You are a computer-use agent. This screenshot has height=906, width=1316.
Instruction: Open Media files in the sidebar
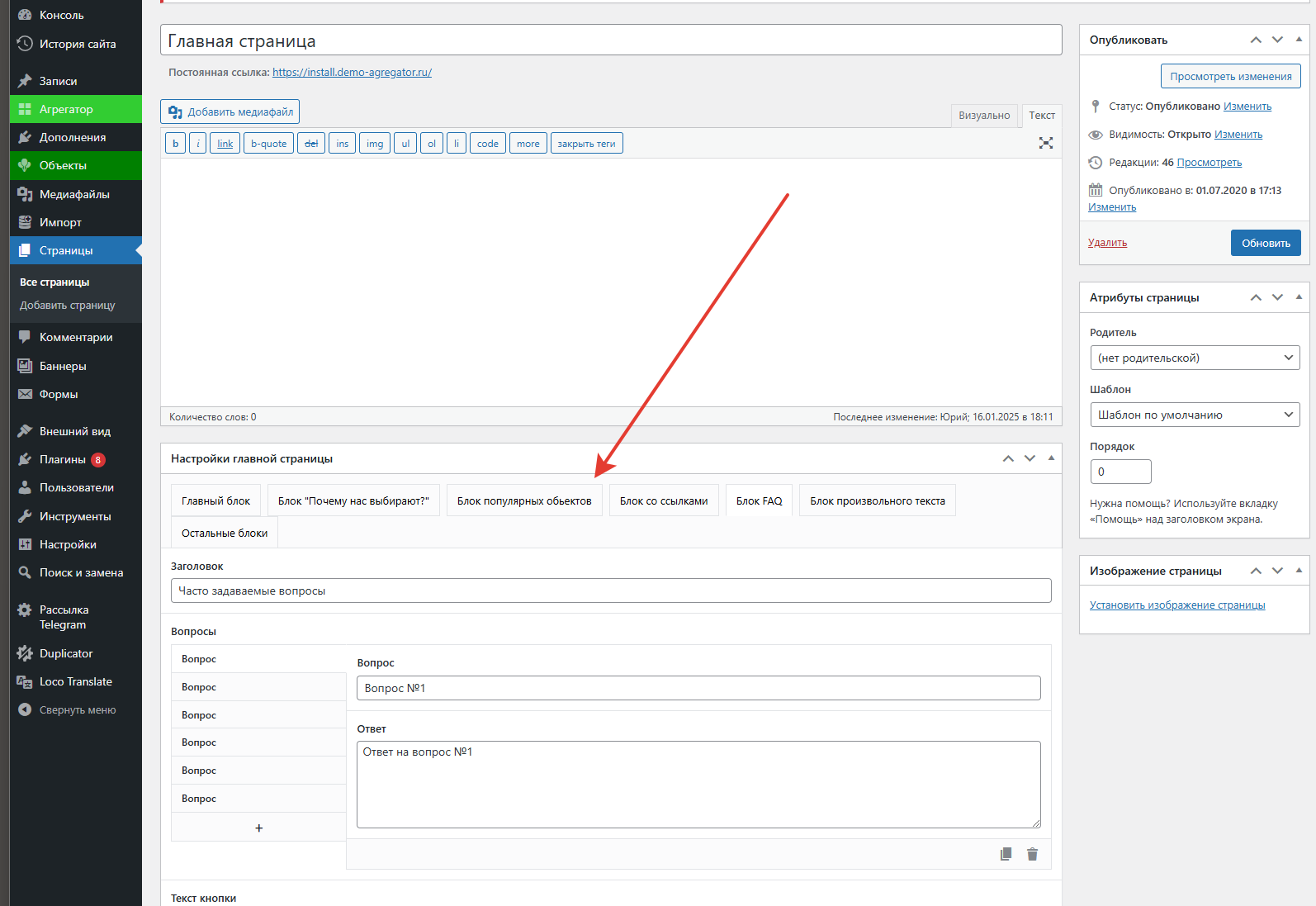tap(74, 194)
